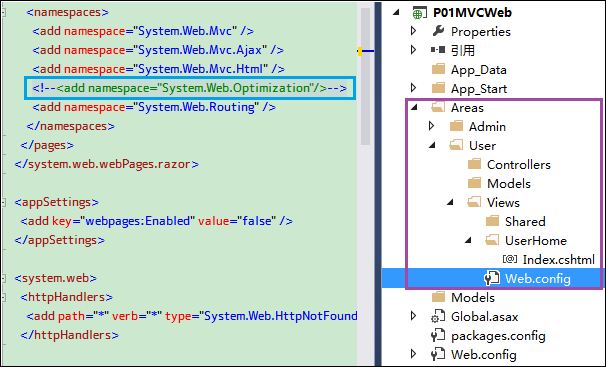Viewport: 606px width, 367px height.
Task: Click the </system.web.webPages.razor> closing tag
Action: (x=106, y=164)
